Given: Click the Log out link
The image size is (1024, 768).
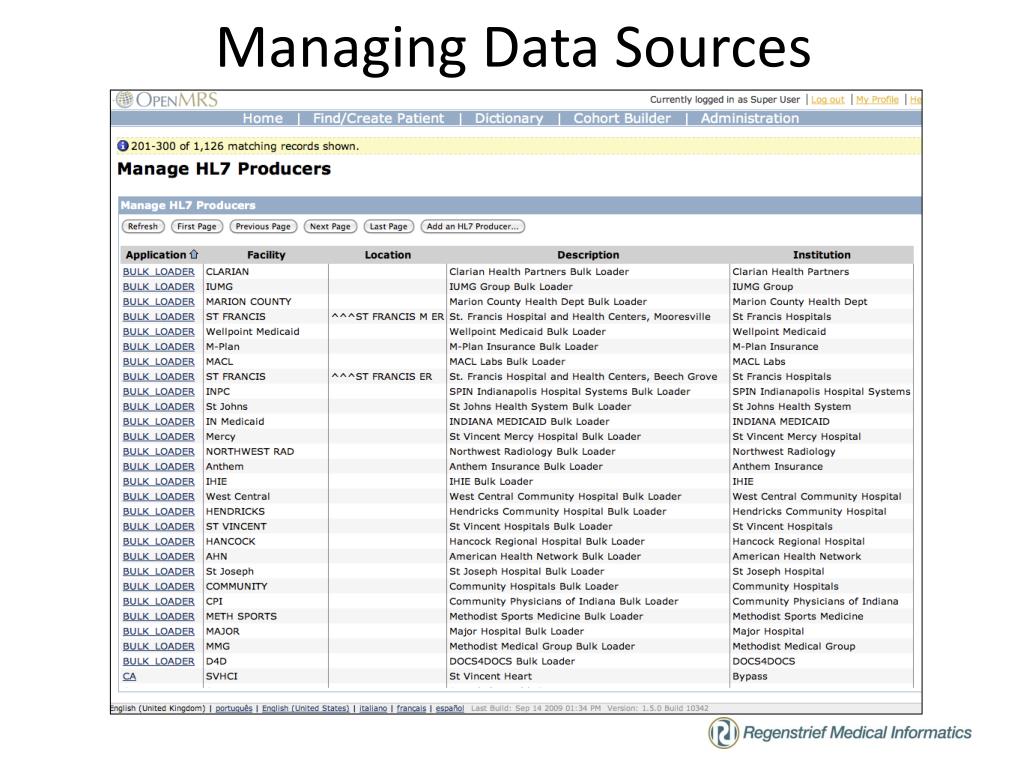Looking at the screenshot, I should 828,100.
